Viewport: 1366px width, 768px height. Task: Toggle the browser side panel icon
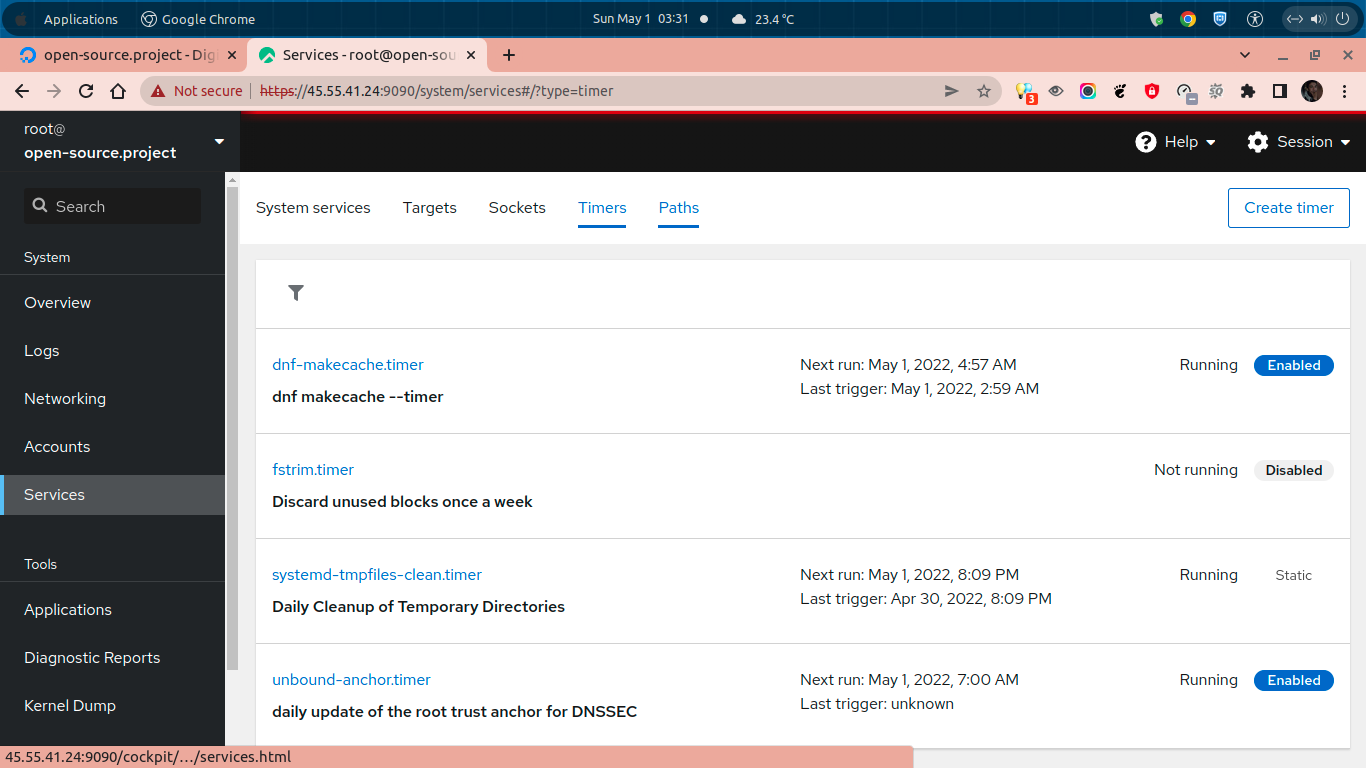pos(1279,91)
